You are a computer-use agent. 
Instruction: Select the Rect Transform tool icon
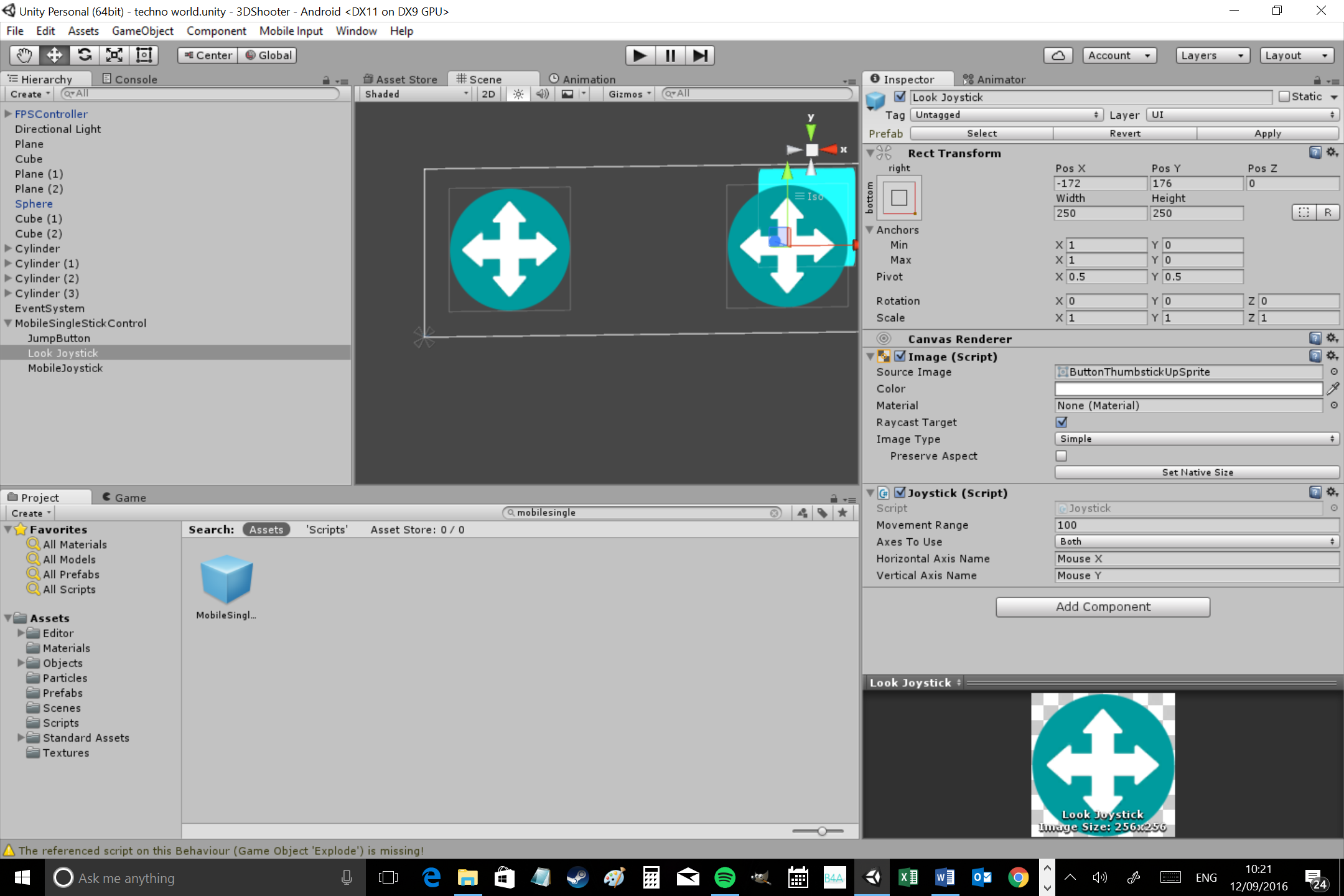point(144,55)
